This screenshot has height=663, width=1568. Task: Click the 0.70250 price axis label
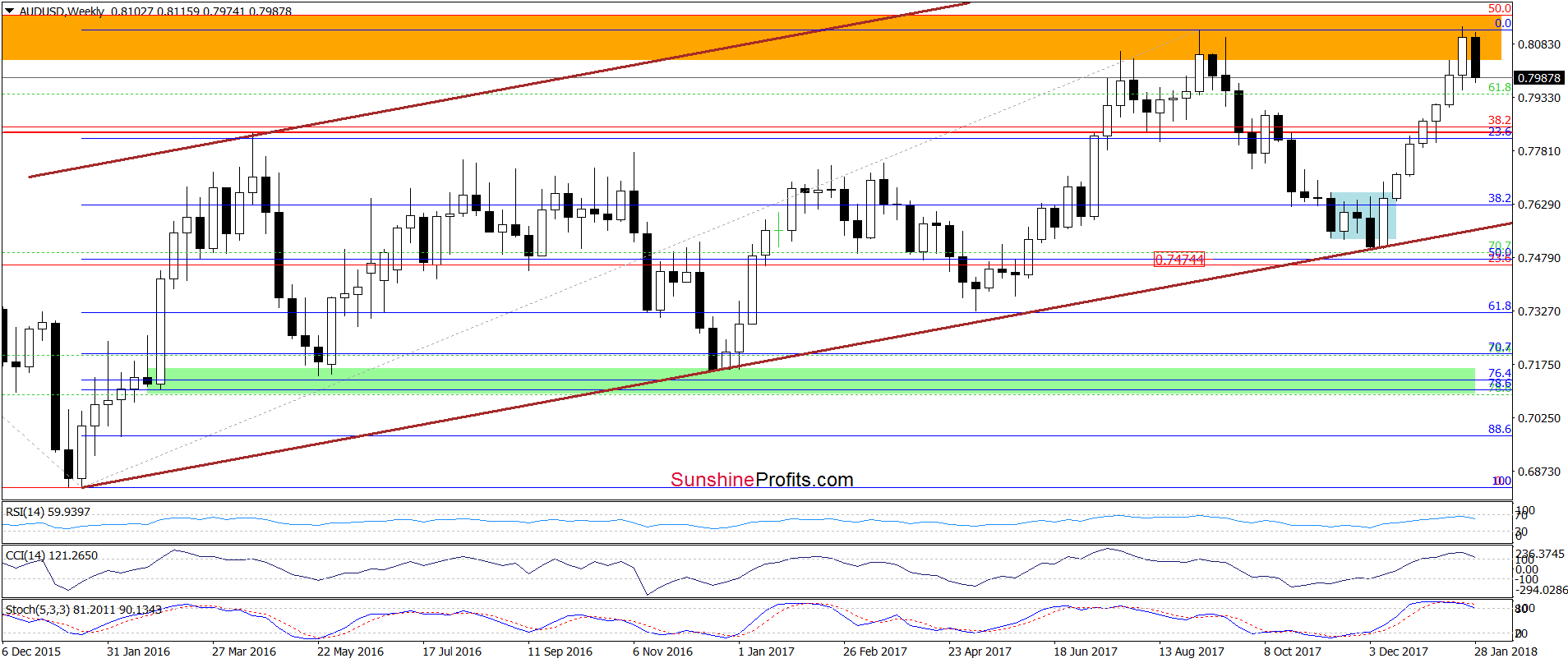[1539, 418]
